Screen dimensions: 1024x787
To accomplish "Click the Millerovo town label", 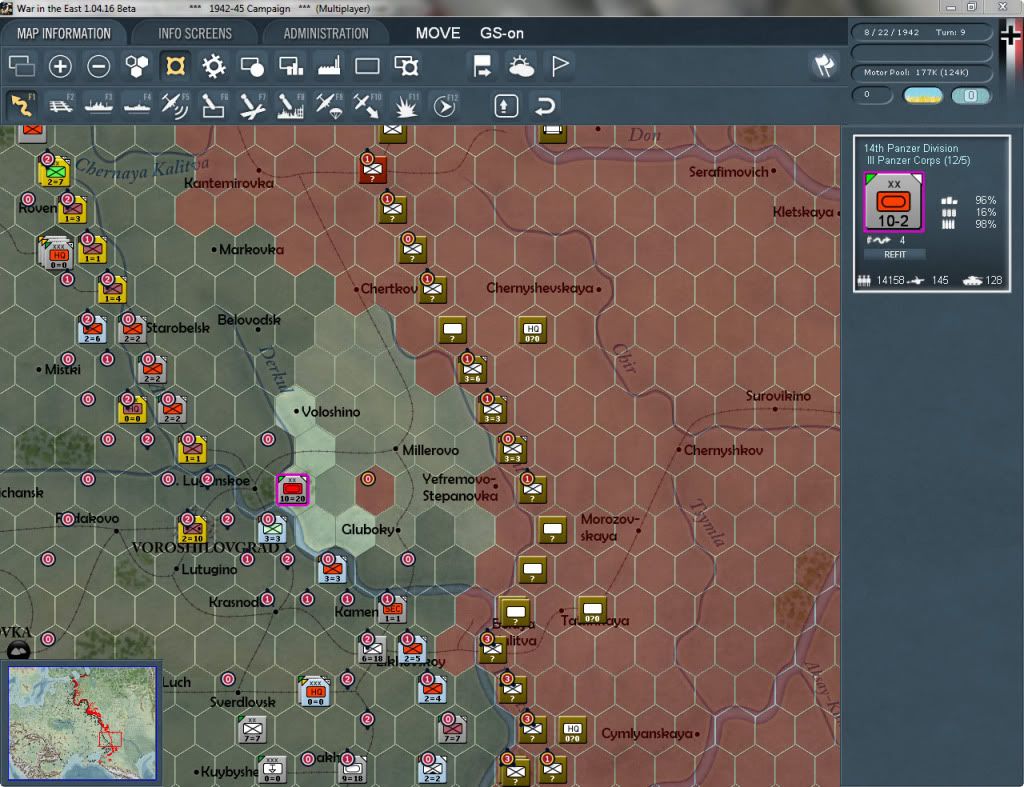I will coord(430,450).
